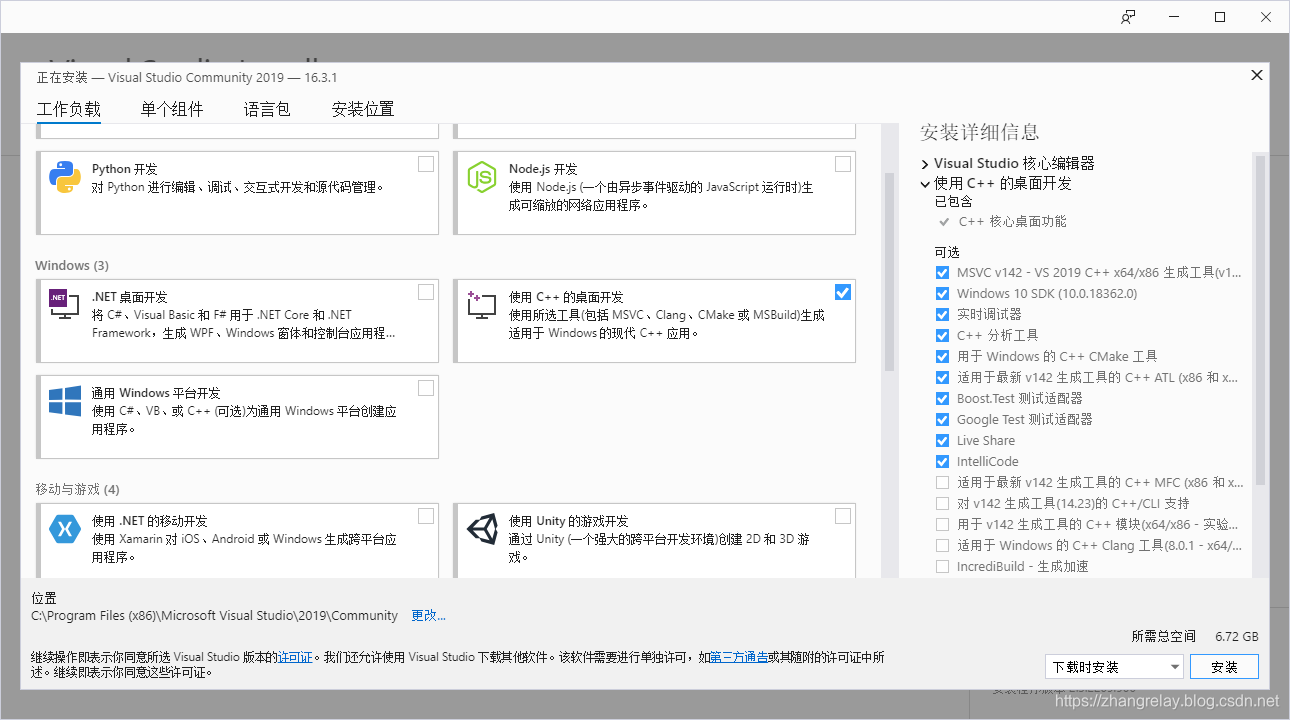Click the workloads list vertical scrollbar
Screen dimensions: 1290x720
[889, 270]
